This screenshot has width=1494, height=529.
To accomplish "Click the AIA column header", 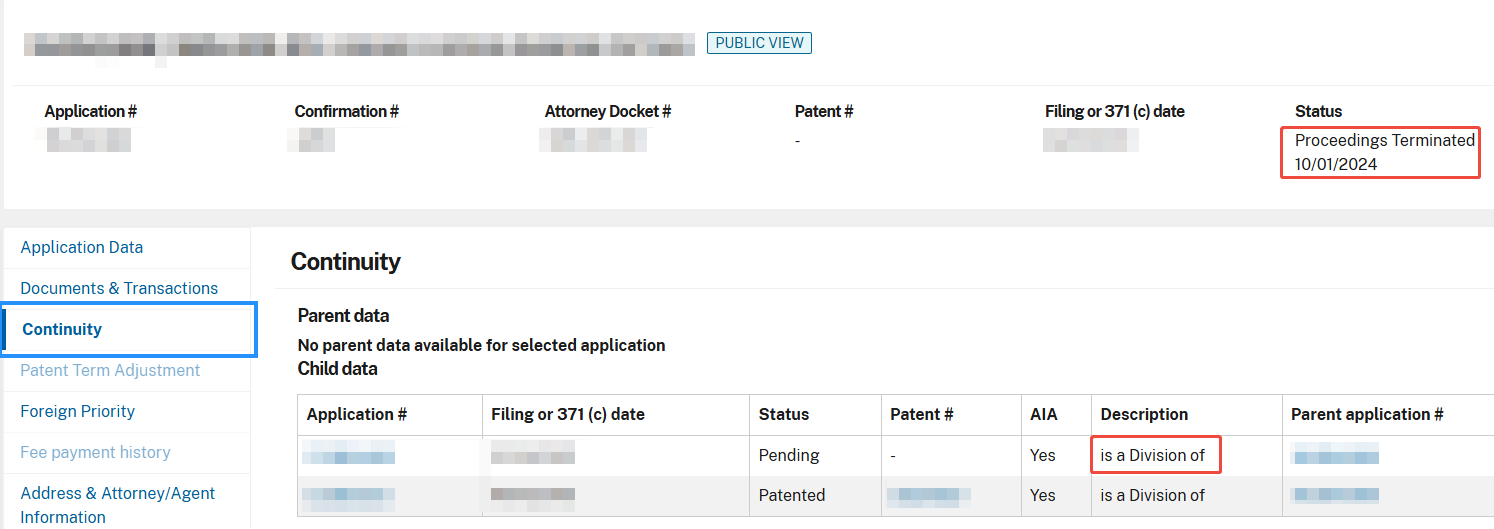I will point(1043,414).
